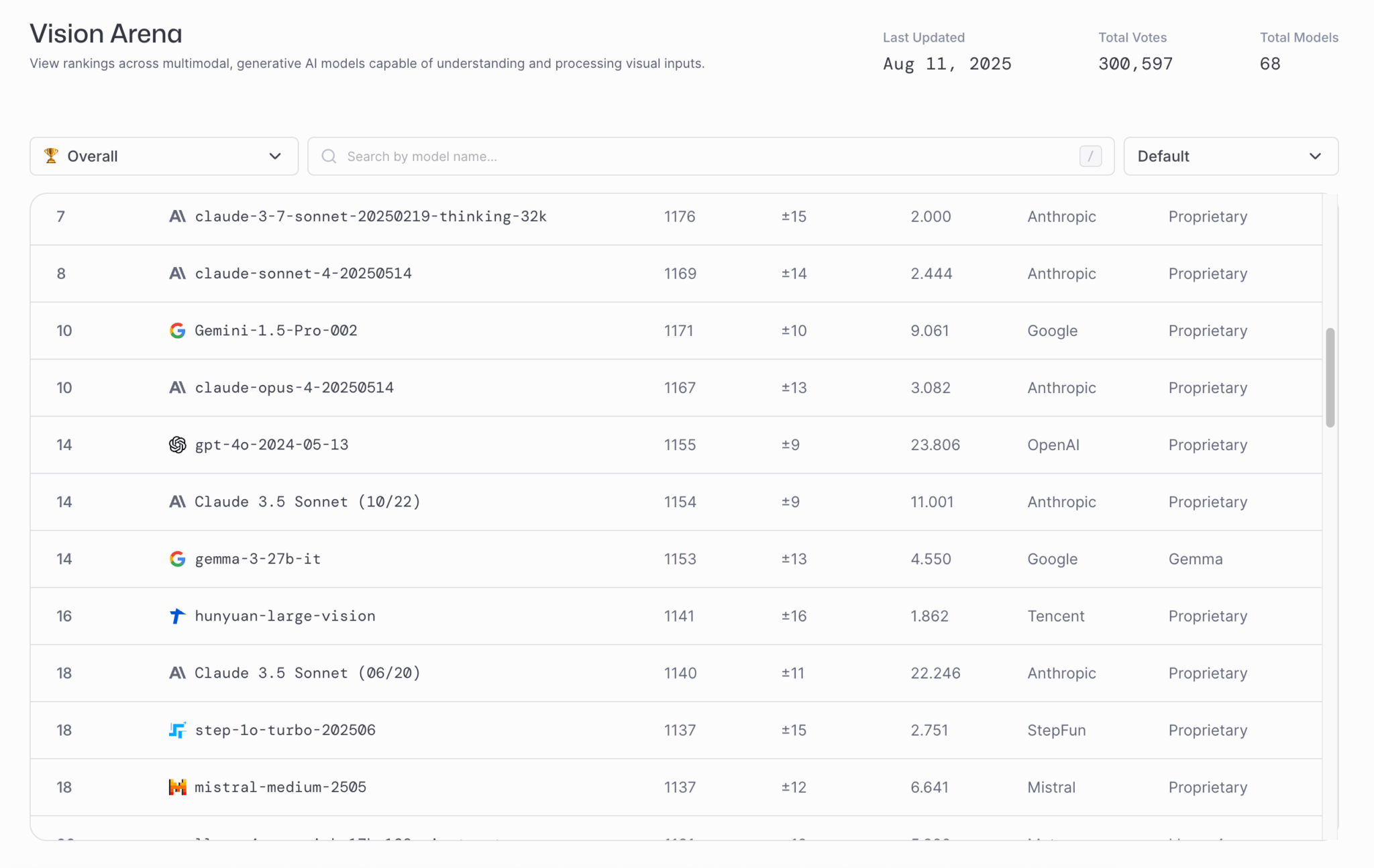Click the Google logo beside gemma-3-27b-it
Viewport: 1374px width, 868px height.
(177, 559)
